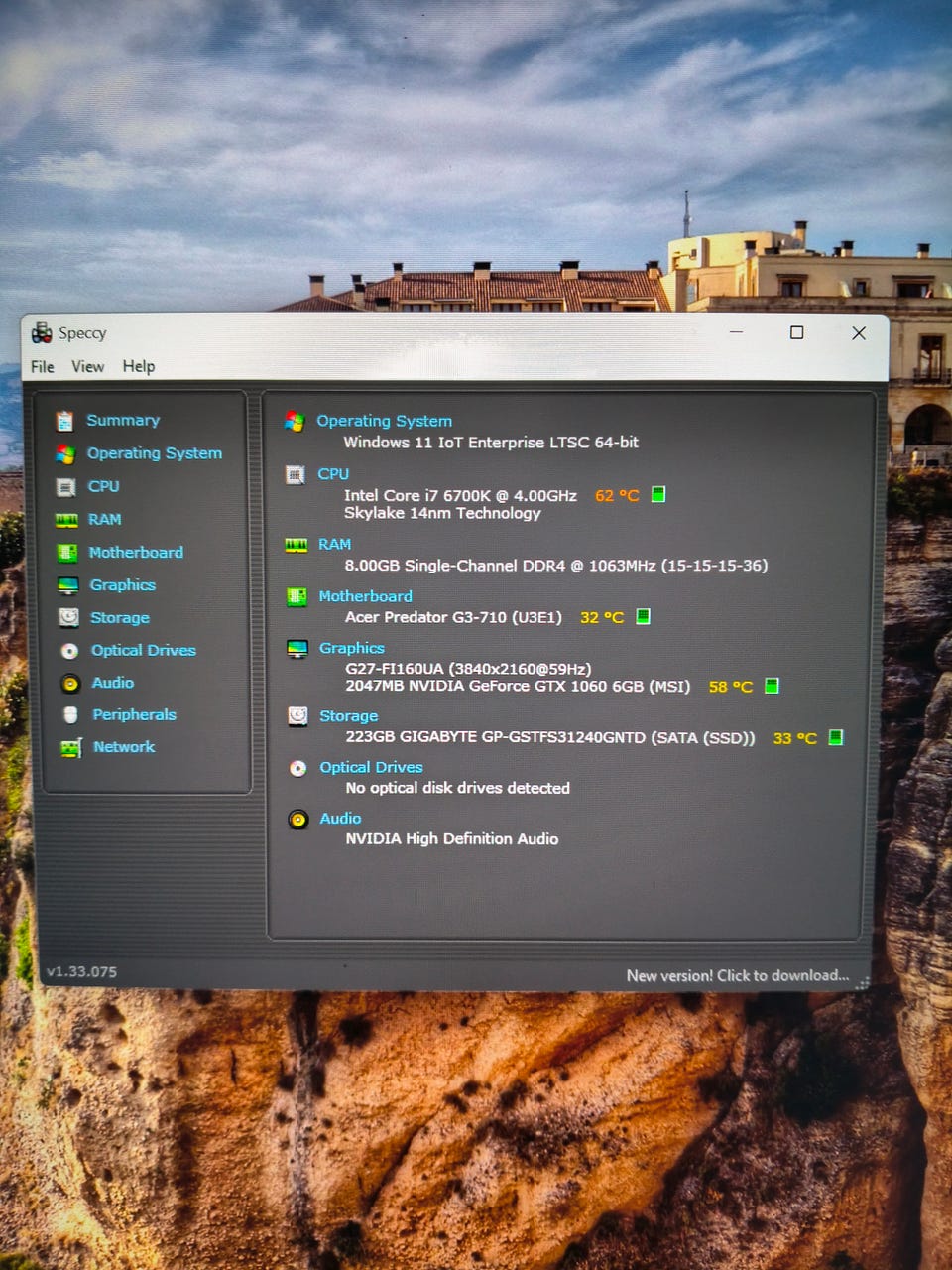Select Operating System in the sidebar
The width and height of the screenshot is (952, 1270).
pos(155,453)
